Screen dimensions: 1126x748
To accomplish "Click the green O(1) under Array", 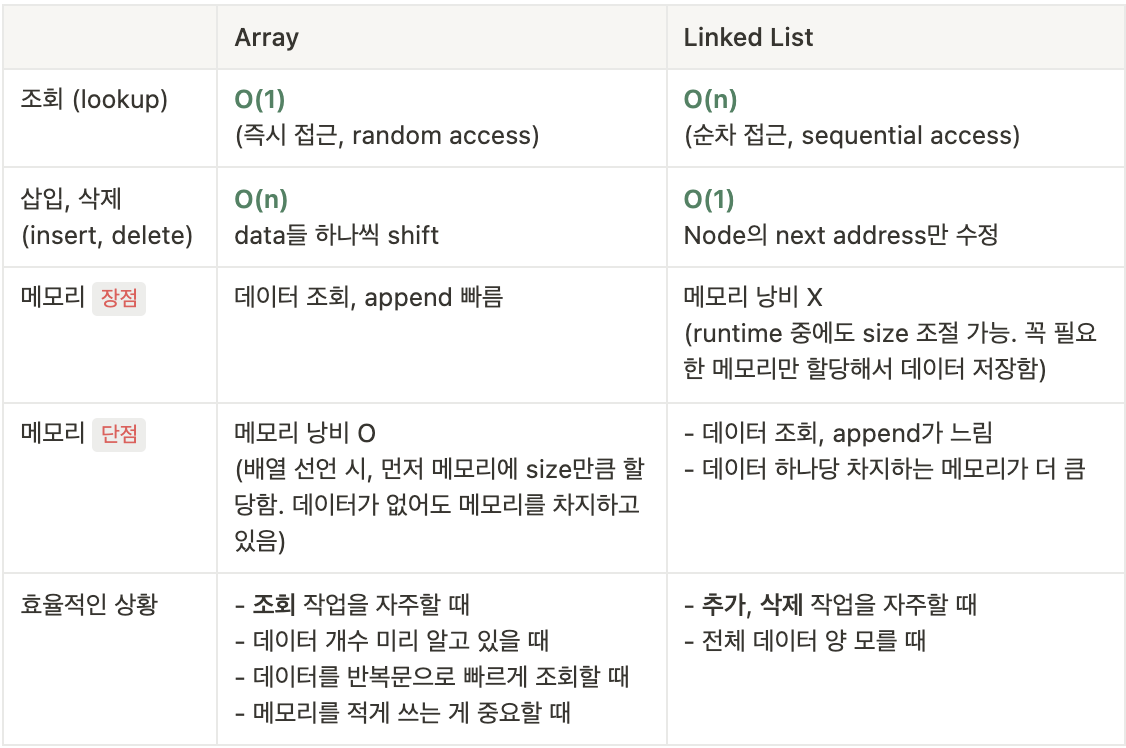I will tap(260, 99).
